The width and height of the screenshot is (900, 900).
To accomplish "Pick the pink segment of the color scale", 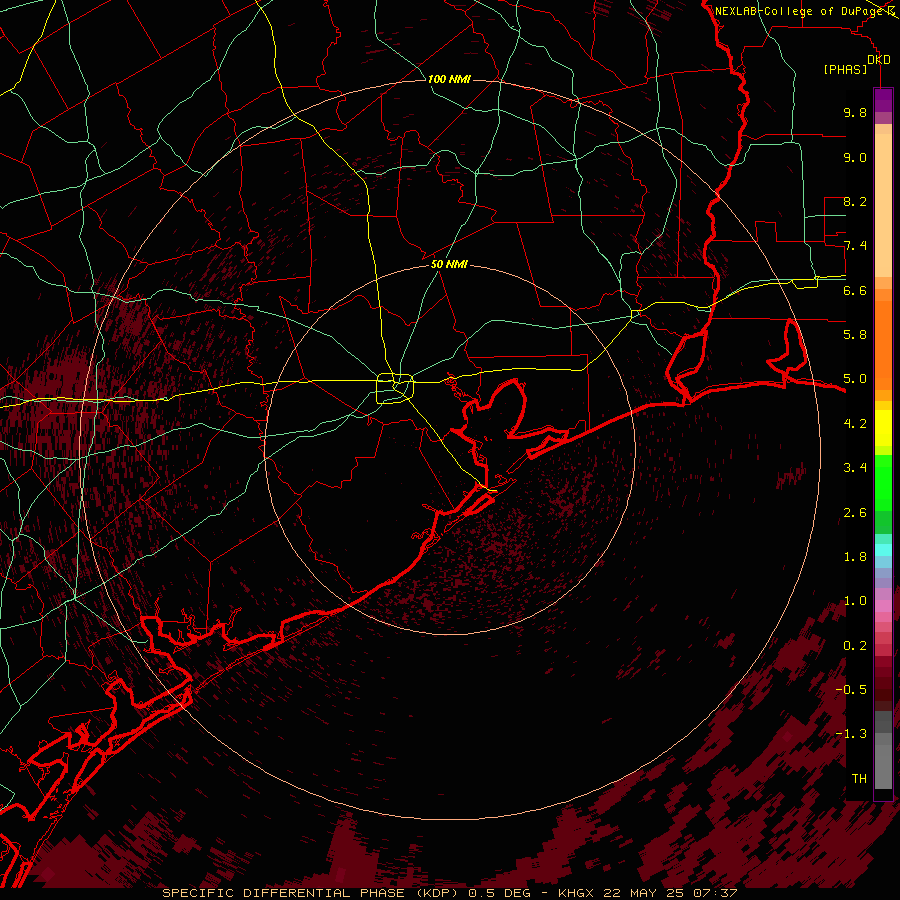I will (x=883, y=606).
